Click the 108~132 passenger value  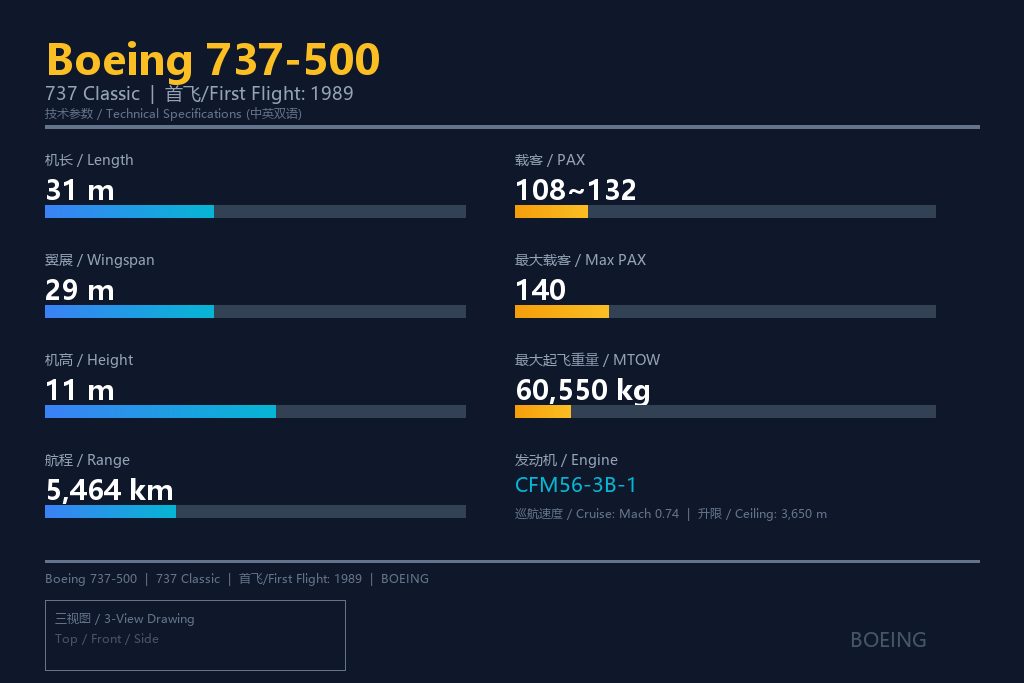(x=575, y=190)
